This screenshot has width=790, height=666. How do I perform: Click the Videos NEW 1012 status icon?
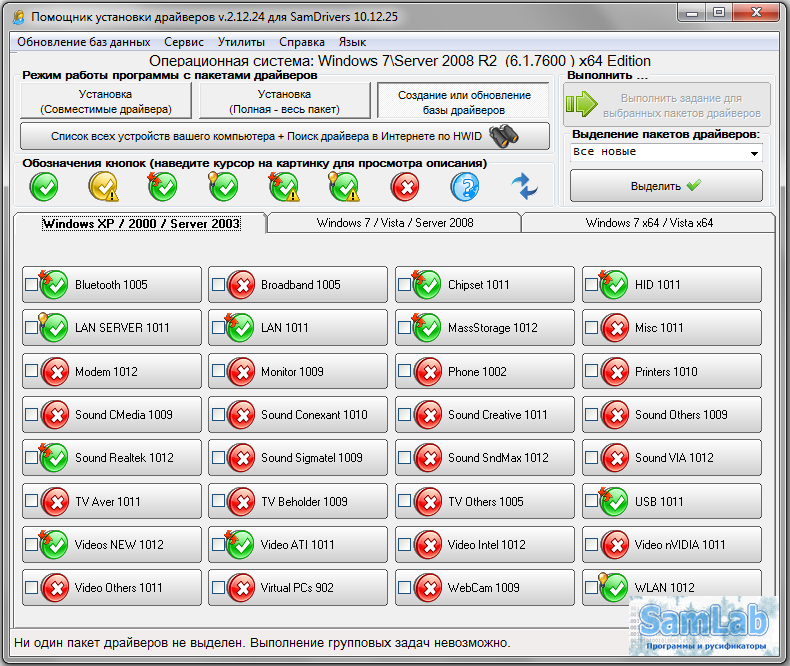click(53, 544)
